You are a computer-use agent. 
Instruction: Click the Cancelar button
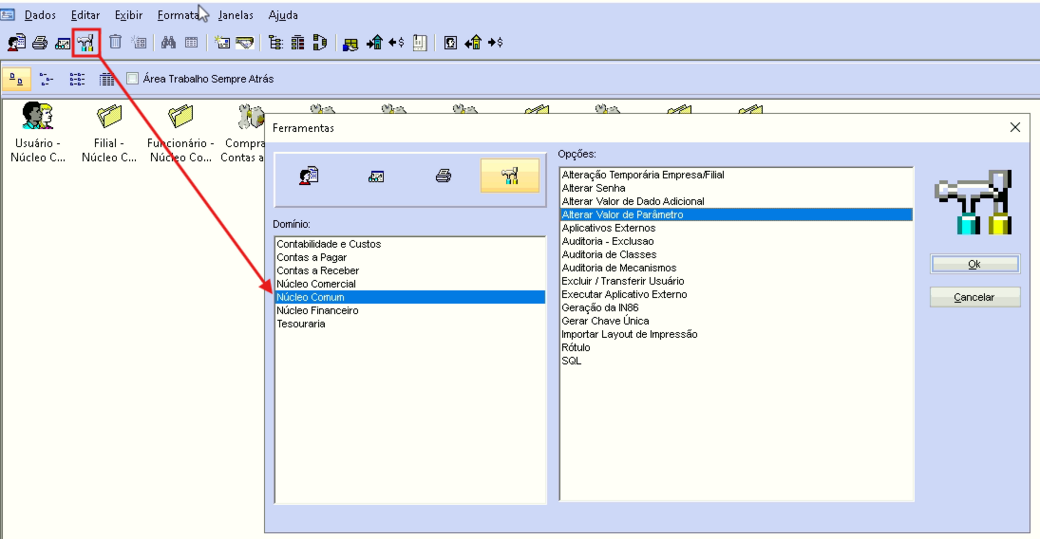[x=974, y=297]
